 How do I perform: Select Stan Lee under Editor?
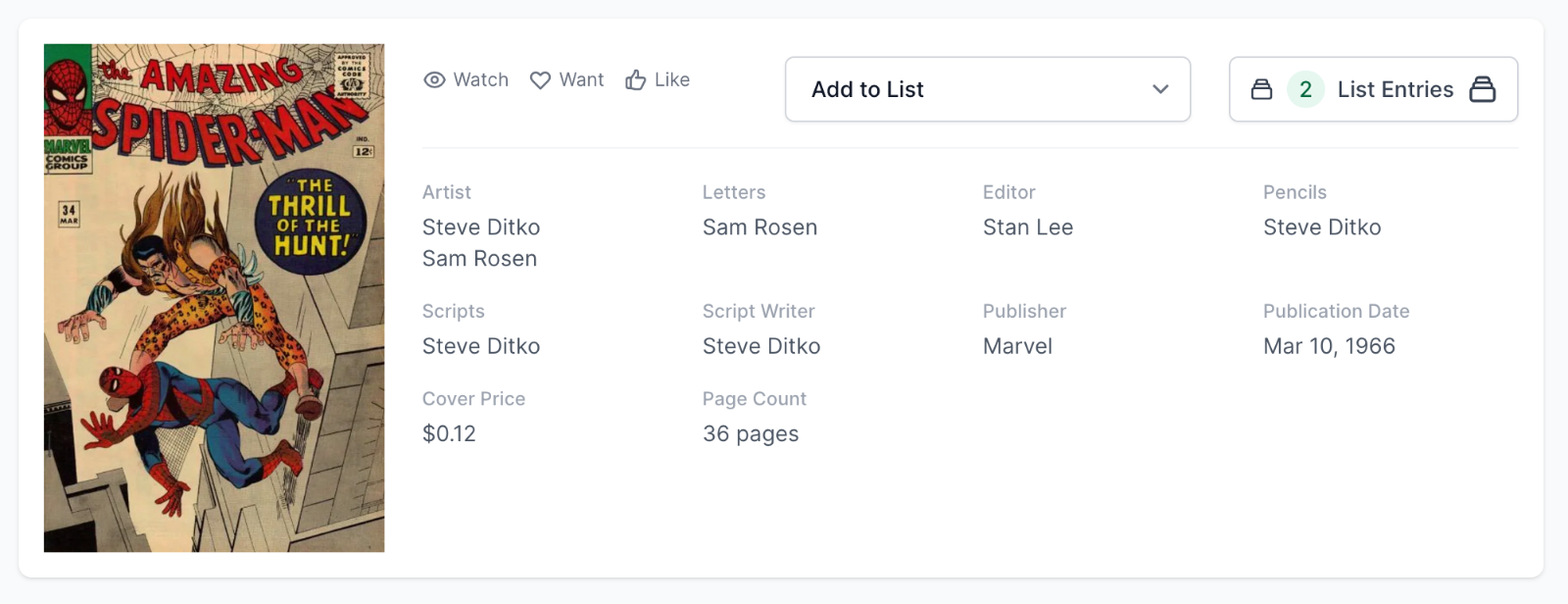1027,227
